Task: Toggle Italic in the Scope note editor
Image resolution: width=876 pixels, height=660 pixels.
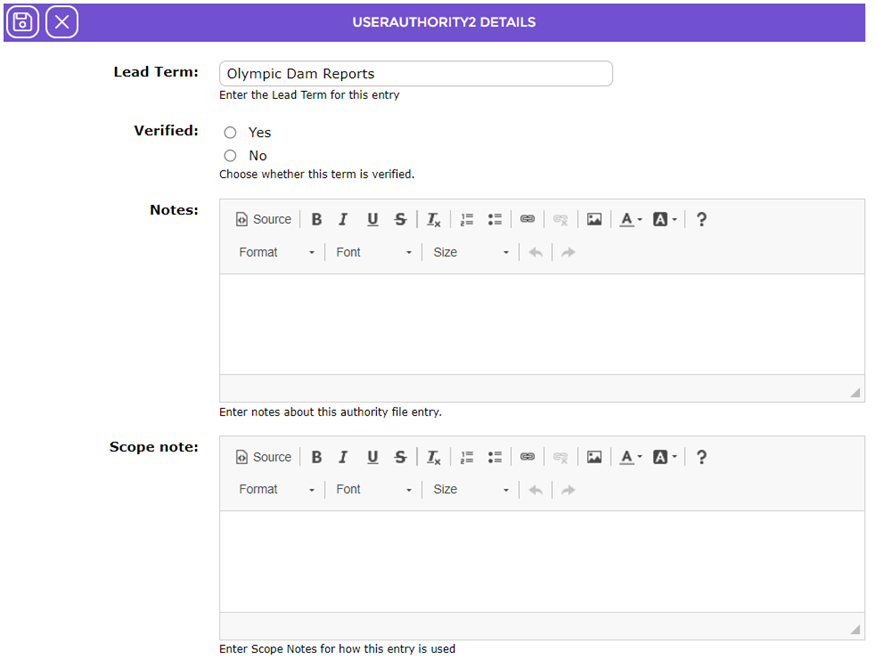Action: [x=343, y=457]
